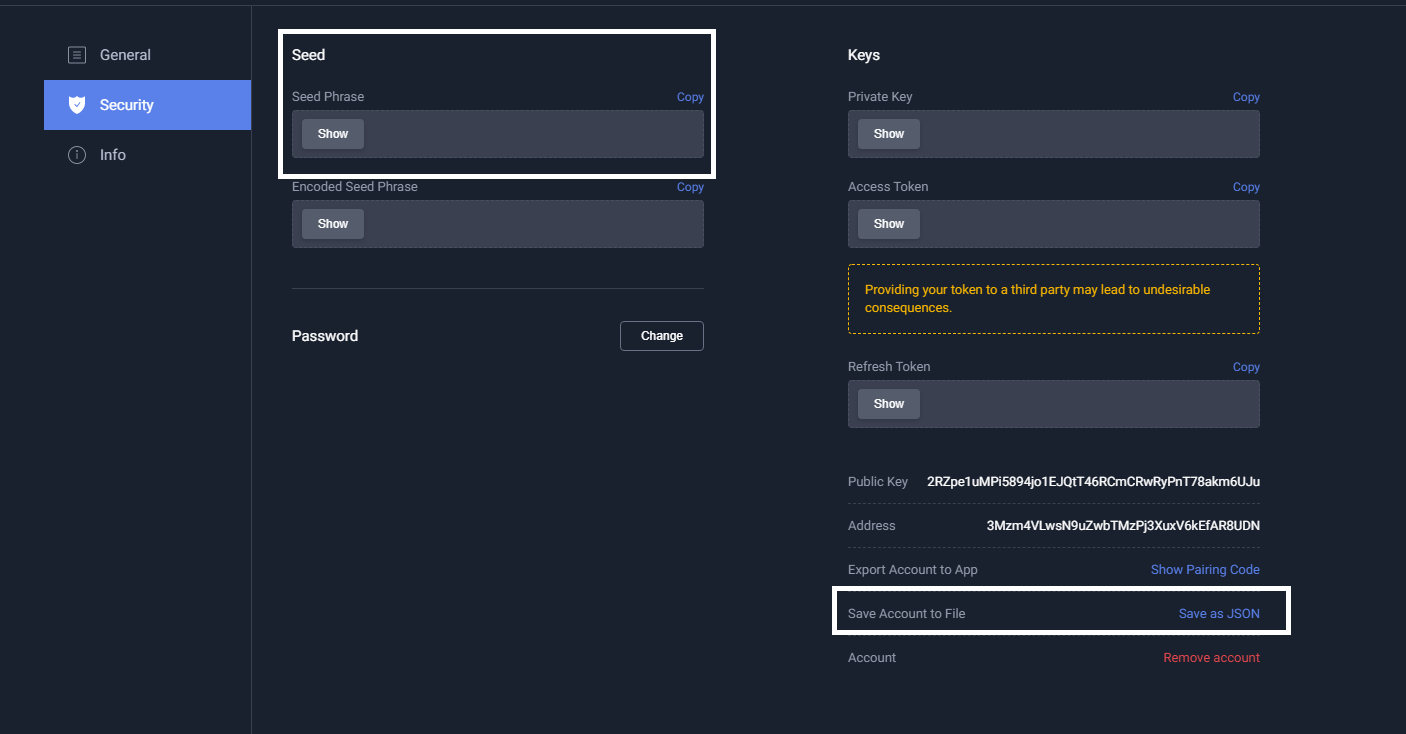Click the Seed section heading
Viewport: 1406px width, 734px height.
coord(309,55)
